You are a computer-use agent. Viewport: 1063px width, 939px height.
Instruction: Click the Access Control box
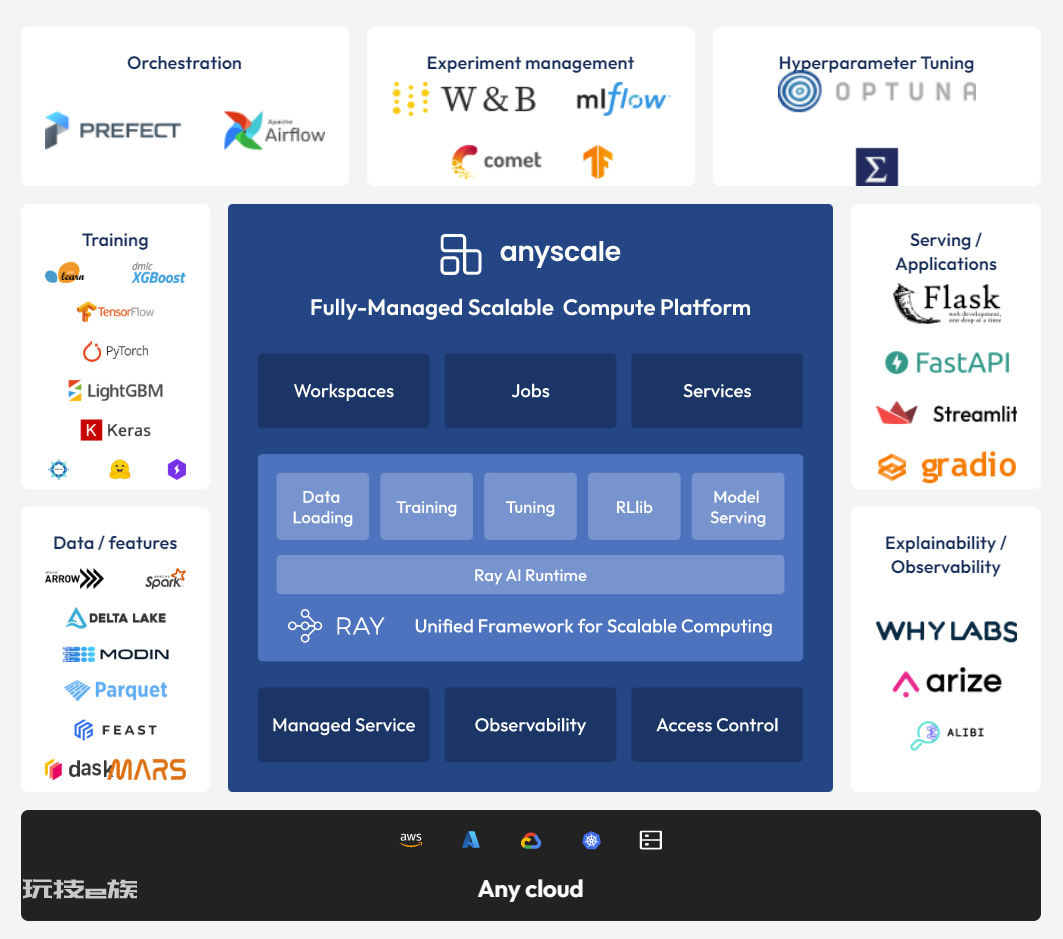(717, 725)
